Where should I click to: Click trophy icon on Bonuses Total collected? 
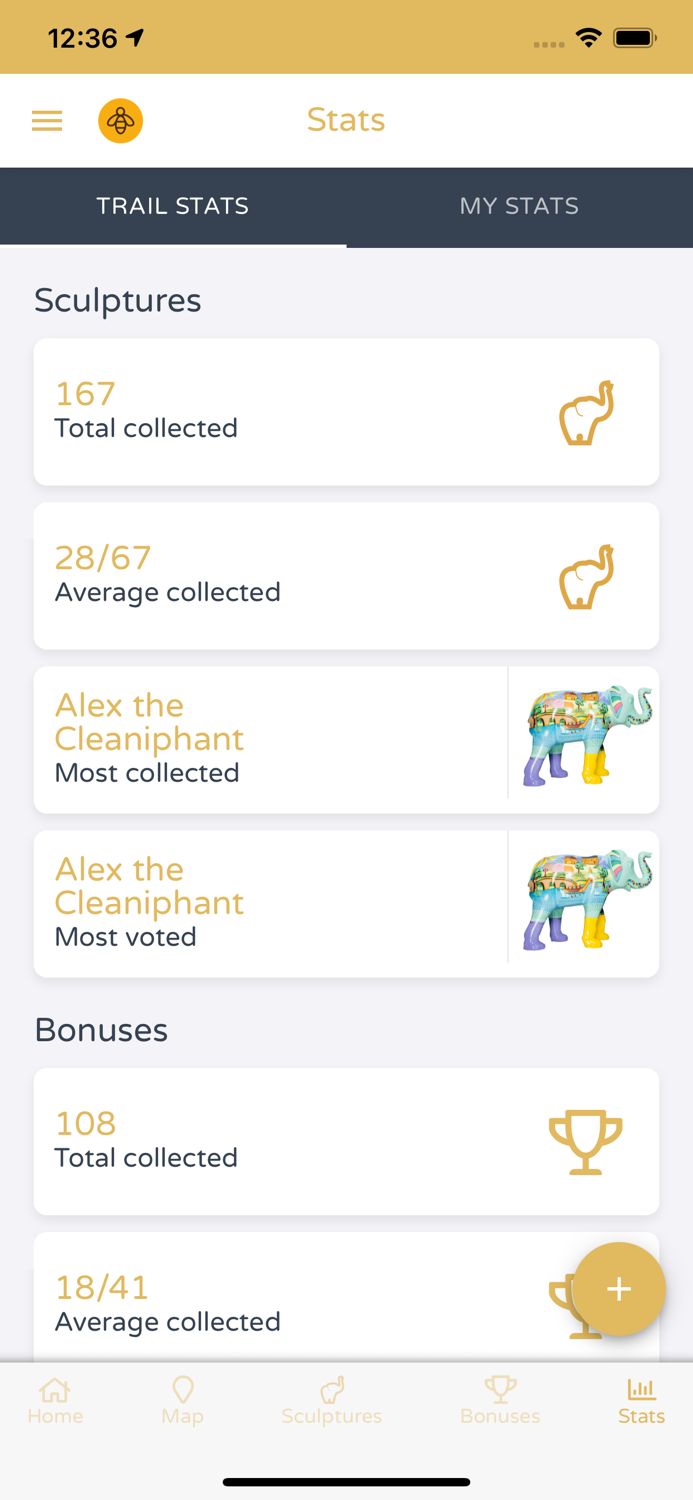(x=585, y=1141)
